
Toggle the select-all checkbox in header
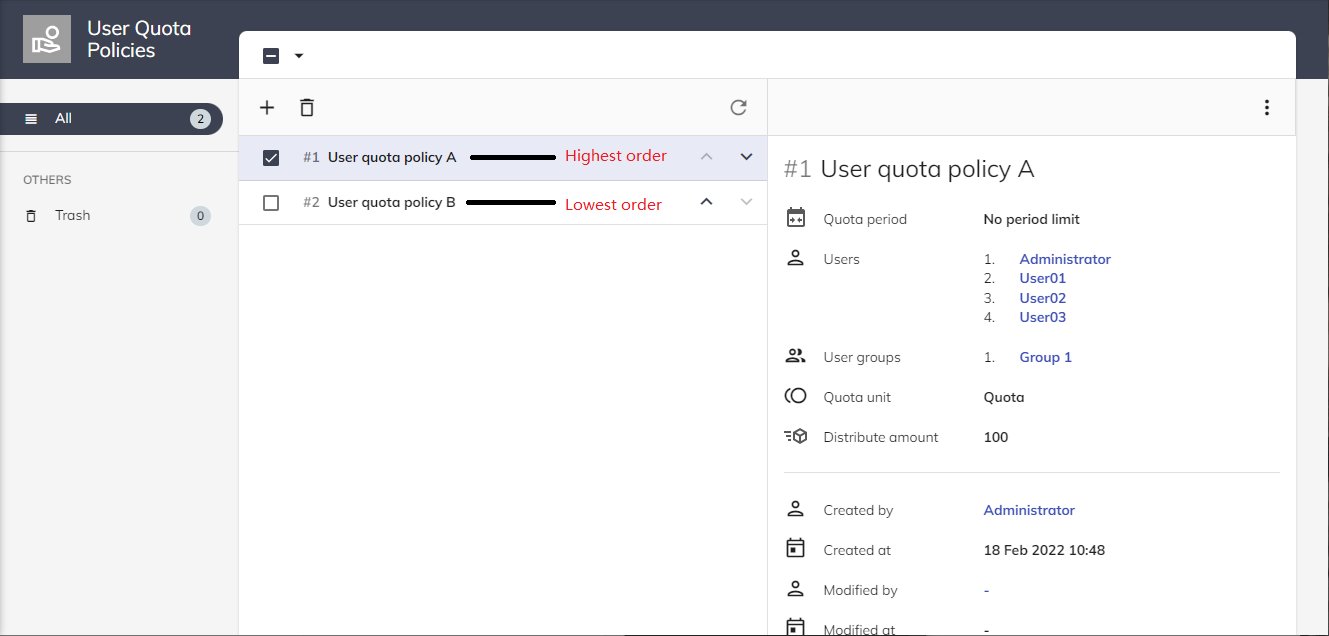(x=271, y=56)
